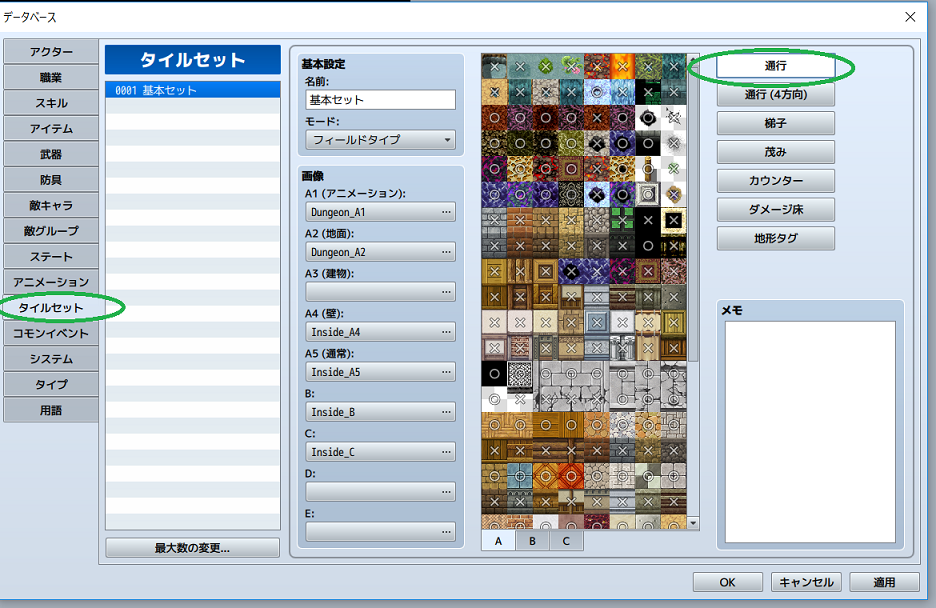
Task: Toggle passage on black tile with circle beside QR pattern
Action: click(x=494, y=374)
